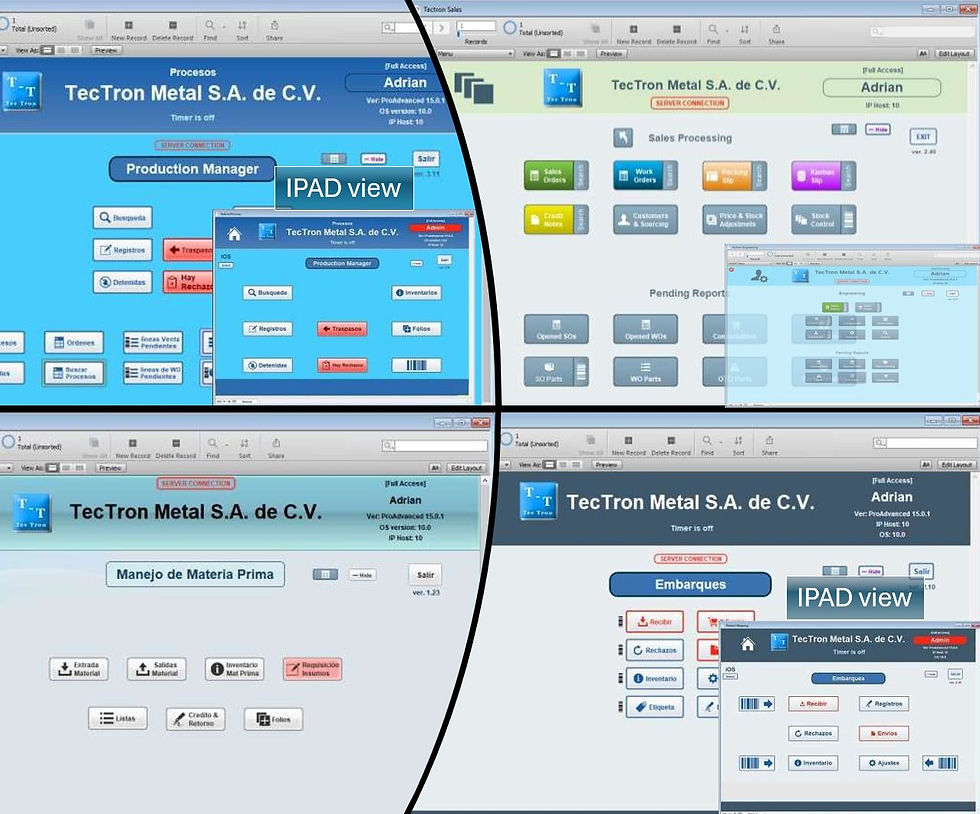Open orange Packing Slip tile
This screenshot has width=980, height=814.
[x=728, y=176]
